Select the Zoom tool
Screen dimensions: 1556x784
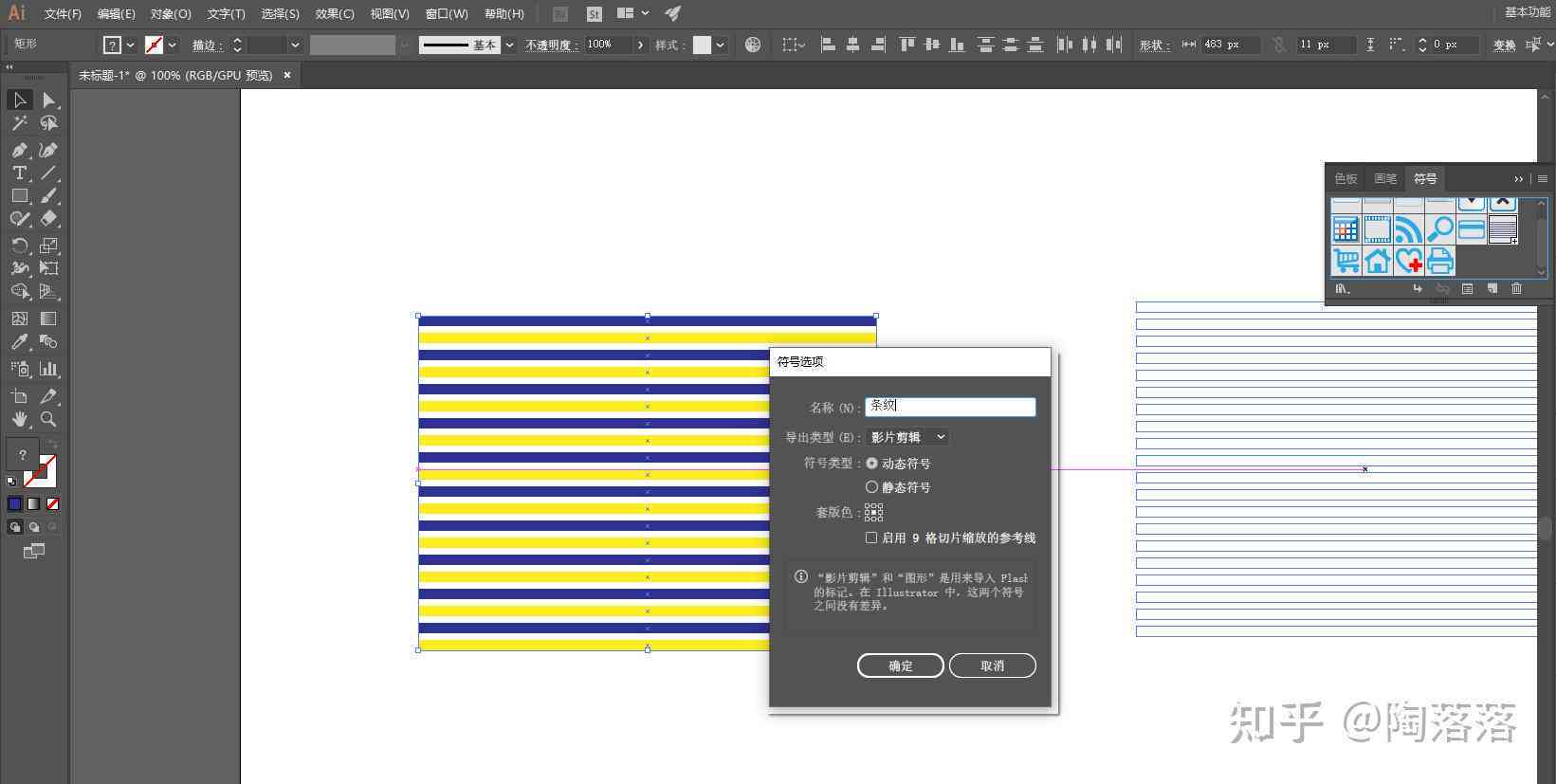(x=49, y=419)
